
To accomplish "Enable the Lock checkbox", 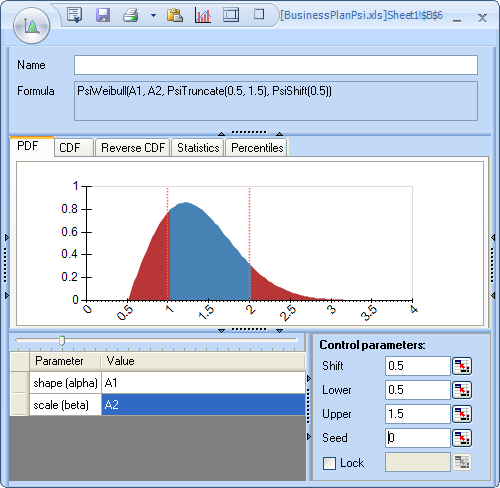I will 329,463.
